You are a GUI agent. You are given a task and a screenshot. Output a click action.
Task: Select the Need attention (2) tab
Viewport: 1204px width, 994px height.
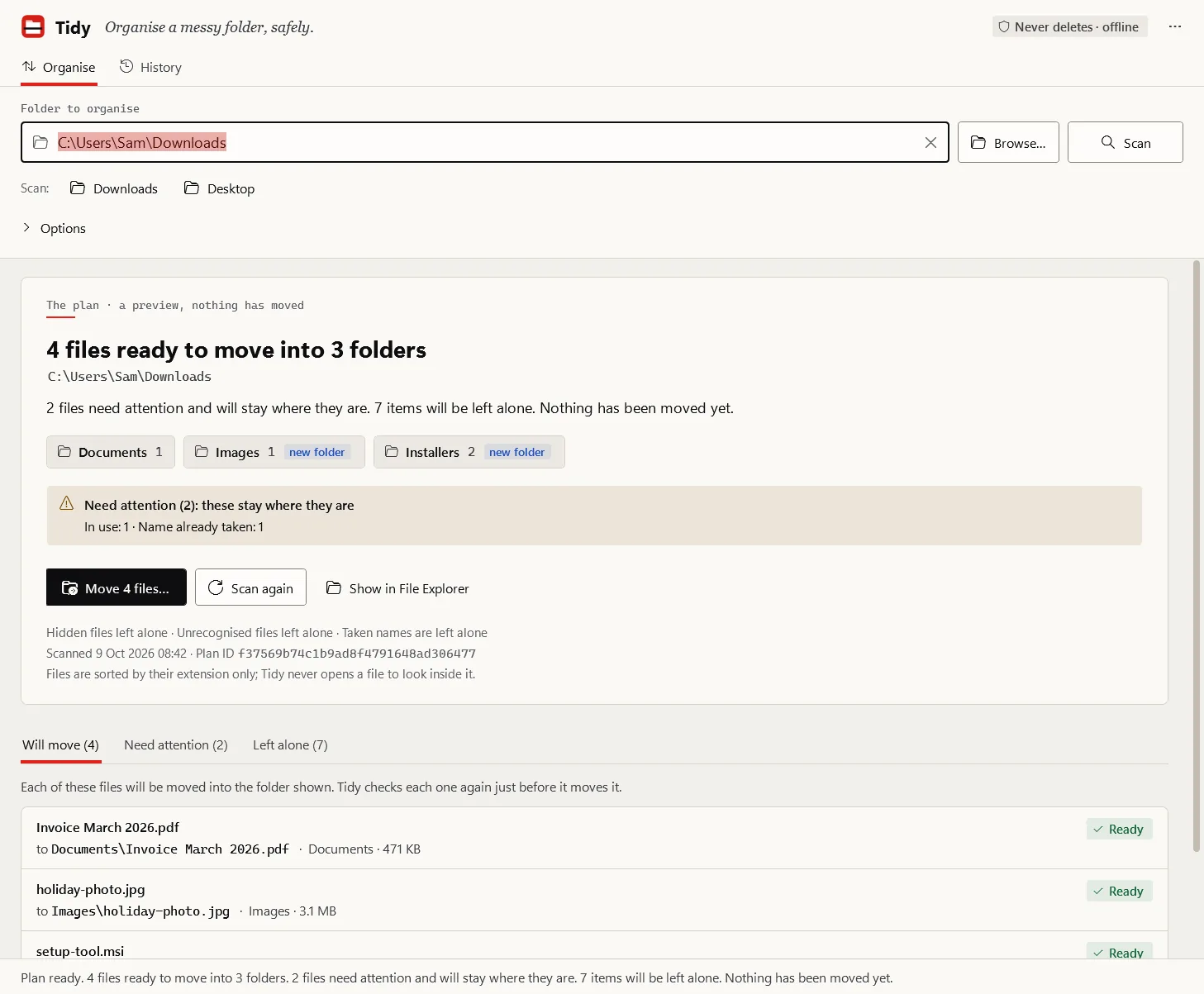coord(176,745)
